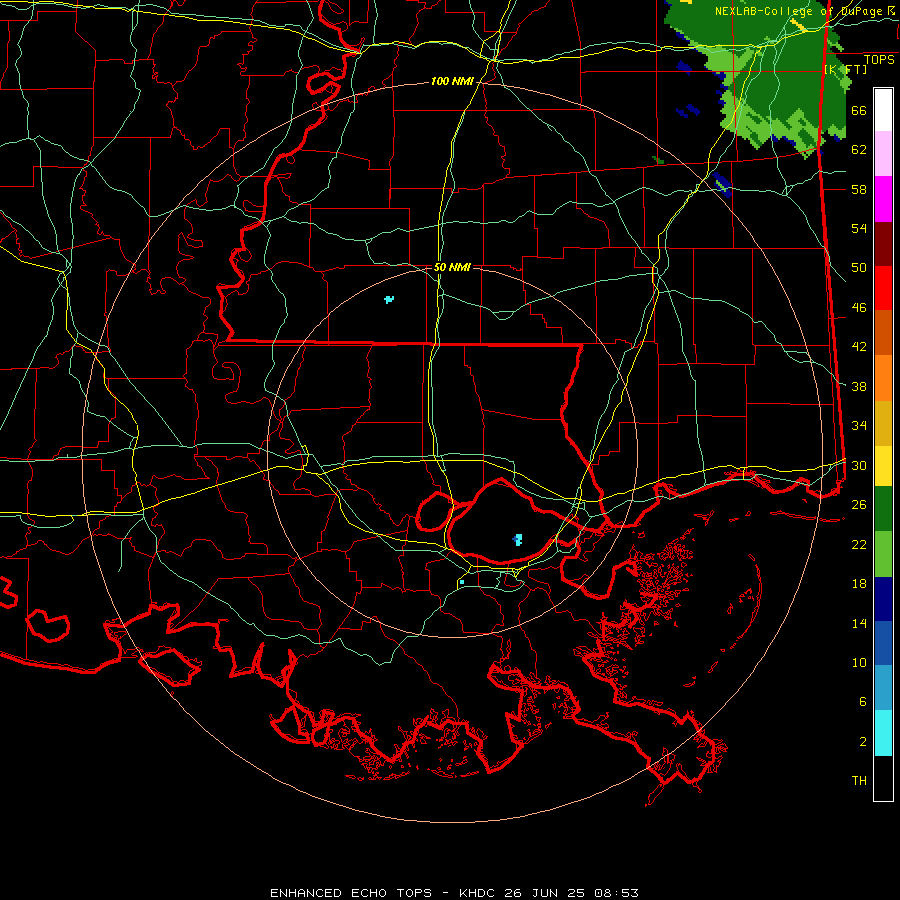
Task: Click the '22' scale value
Action: click(859, 544)
